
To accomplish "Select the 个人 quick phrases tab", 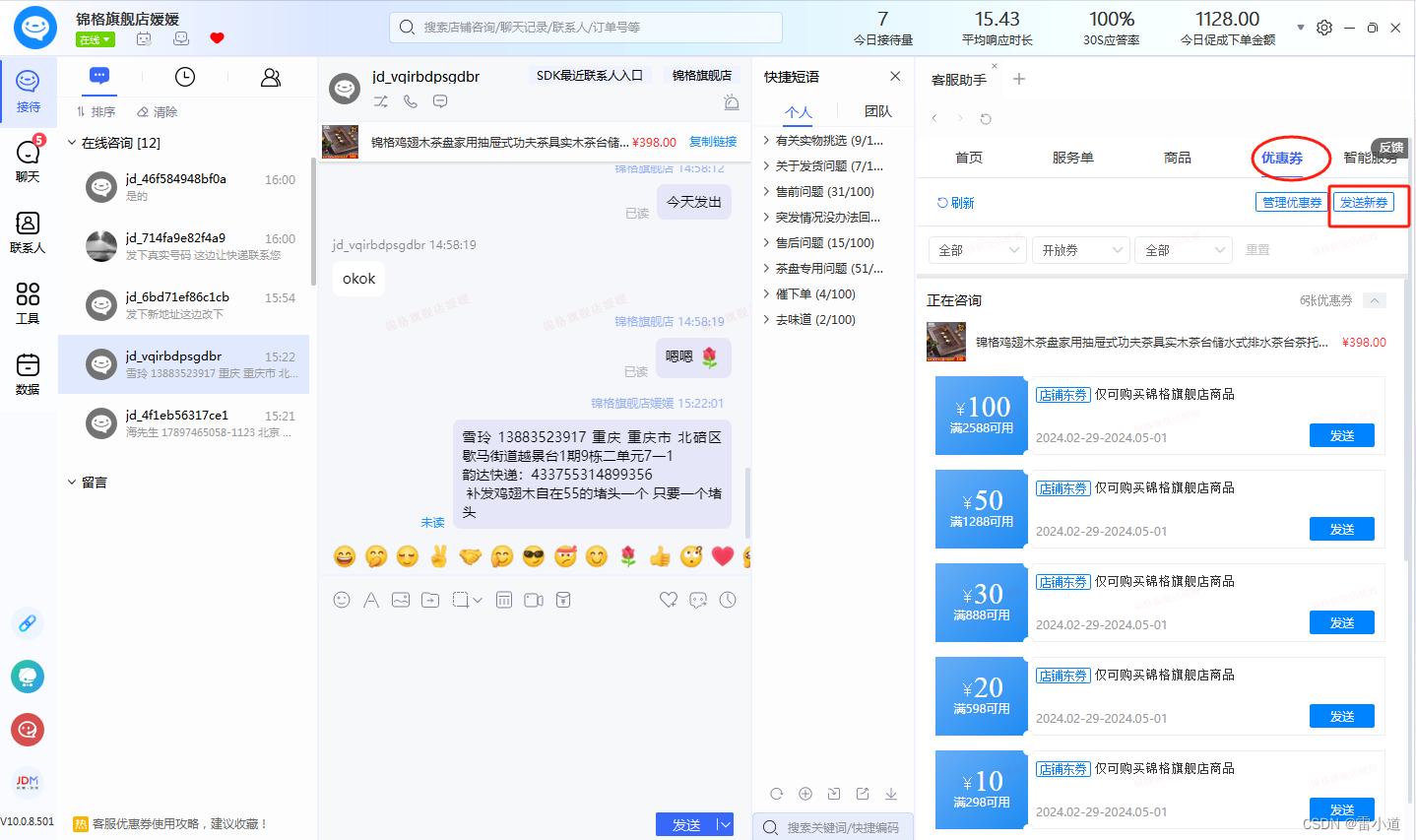I will click(799, 111).
